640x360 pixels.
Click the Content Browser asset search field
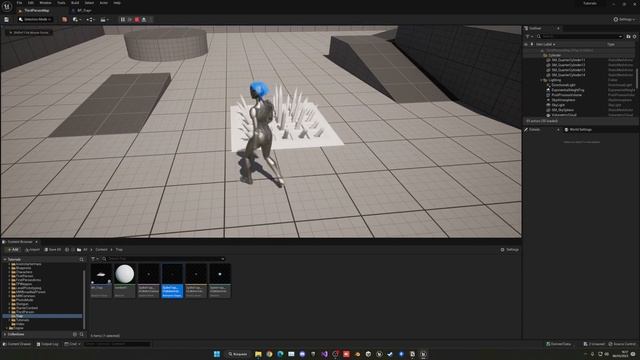[x=163, y=259]
